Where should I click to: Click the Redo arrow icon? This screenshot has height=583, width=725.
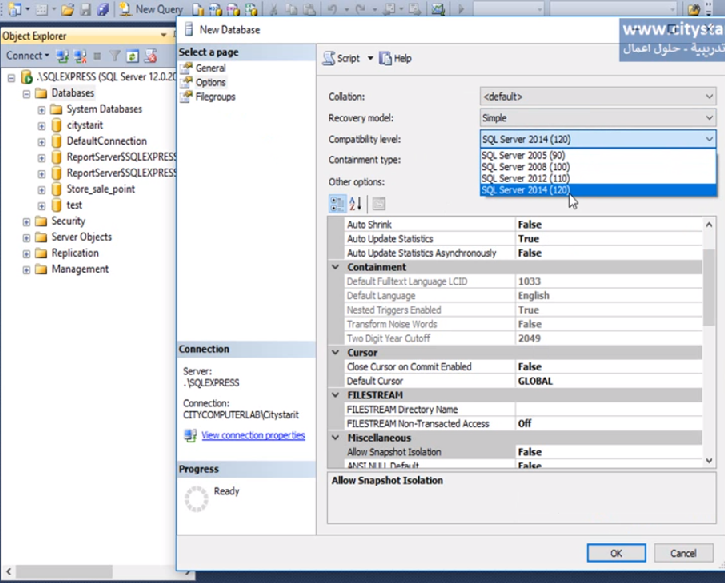click(361, 9)
